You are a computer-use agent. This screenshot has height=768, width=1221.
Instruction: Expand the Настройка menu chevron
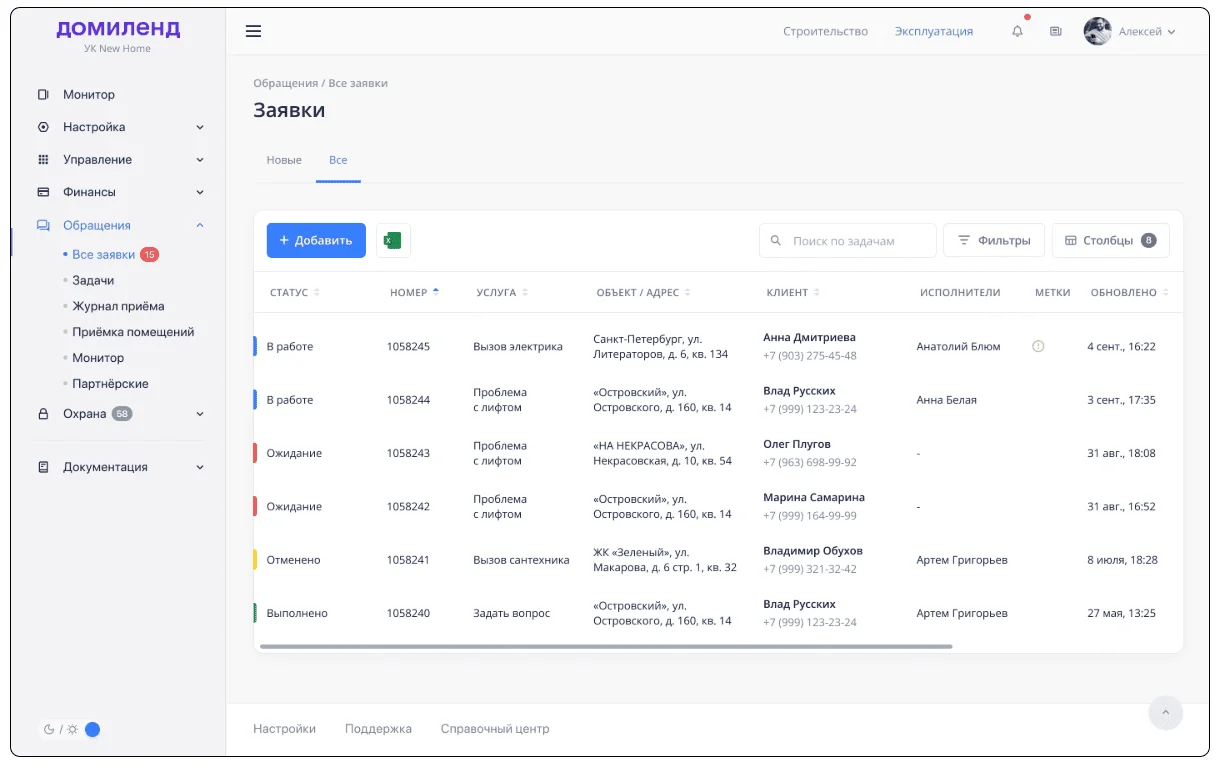[x=200, y=128]
